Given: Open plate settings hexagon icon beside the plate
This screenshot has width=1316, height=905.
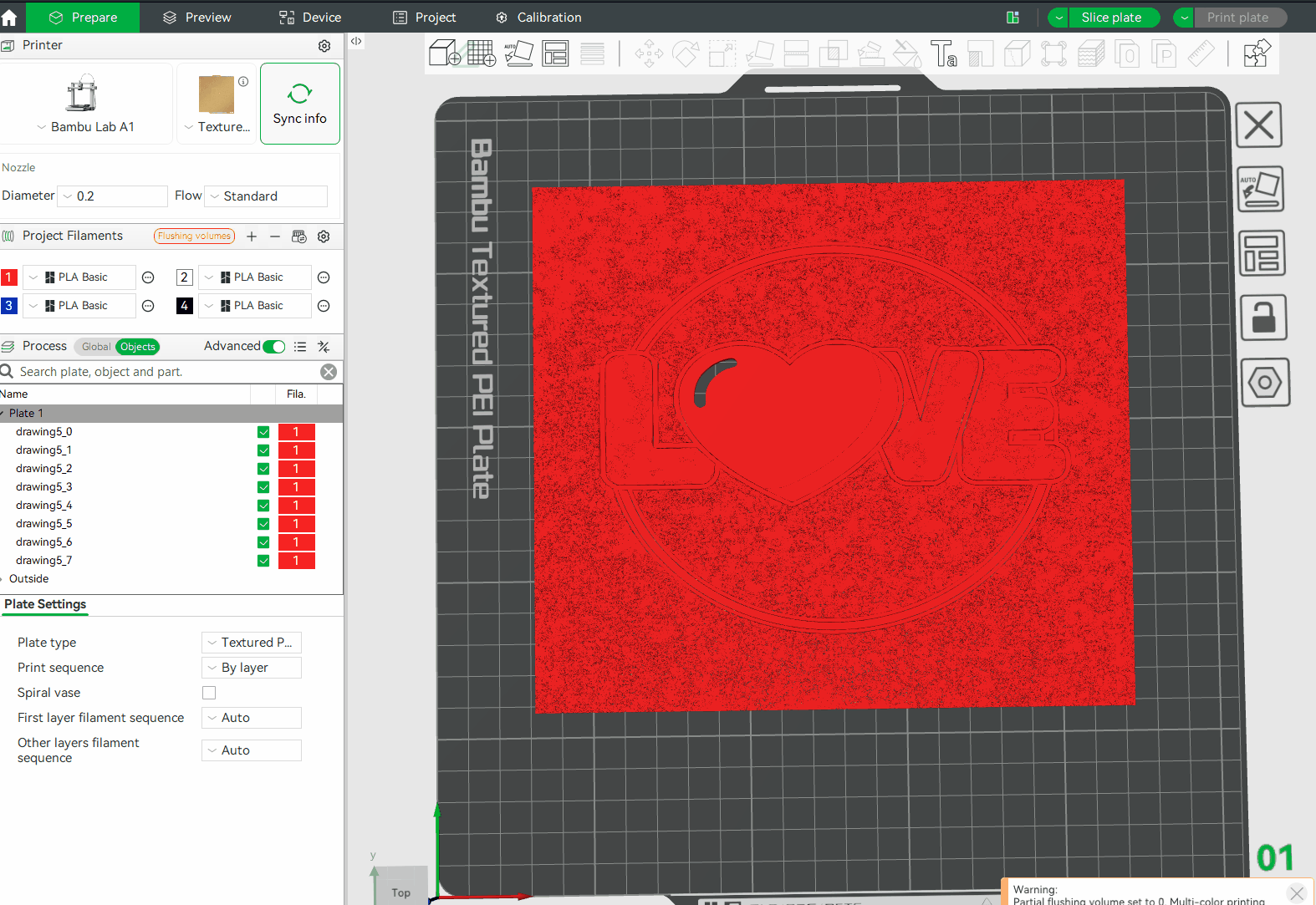Looking at the screenshot, I should click(x=1264, y=383).
